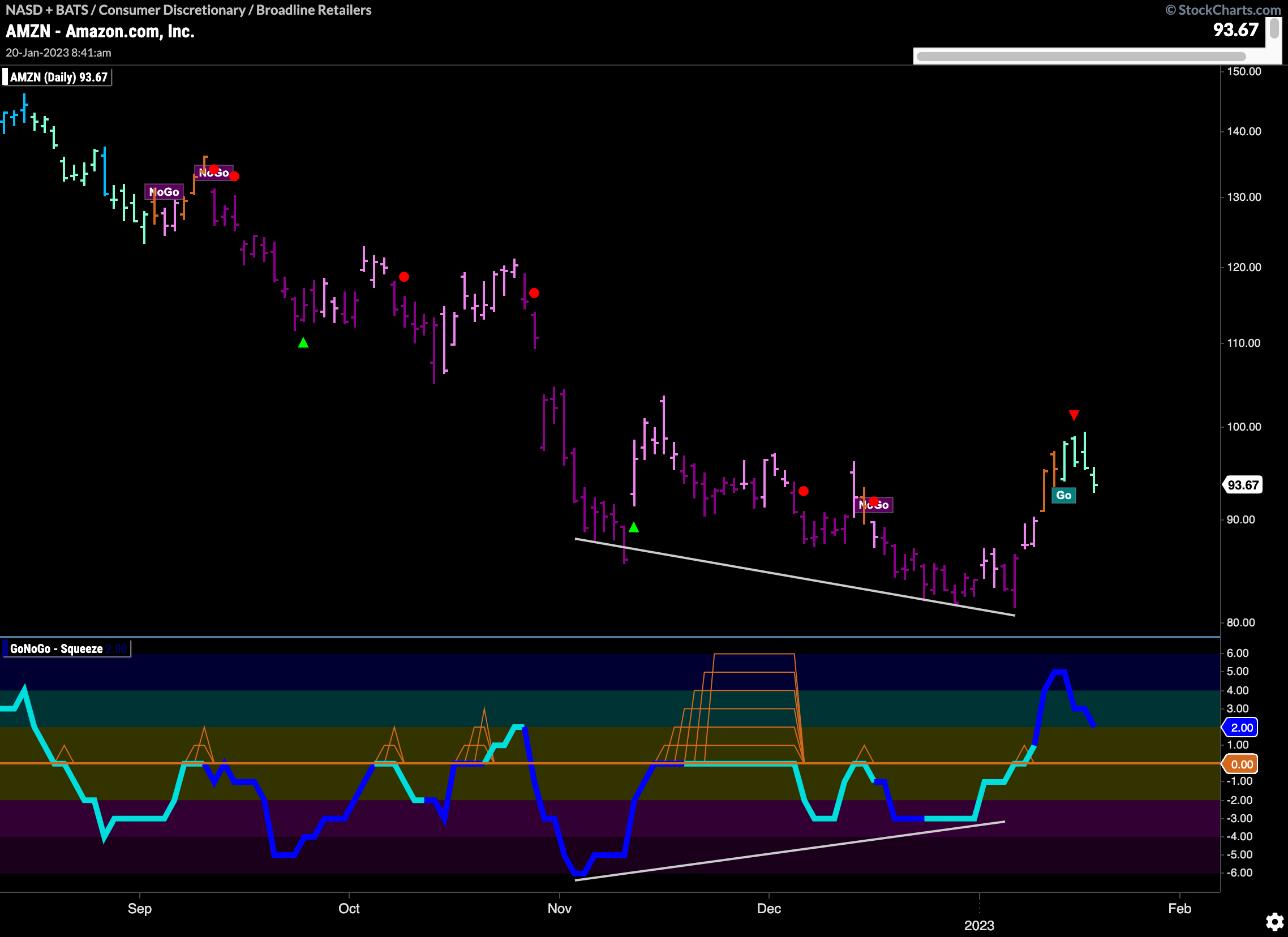The height and width of the screenshot is (937, 1288).
Task: Open the settings gear icon
Action: click(1274, 922)
